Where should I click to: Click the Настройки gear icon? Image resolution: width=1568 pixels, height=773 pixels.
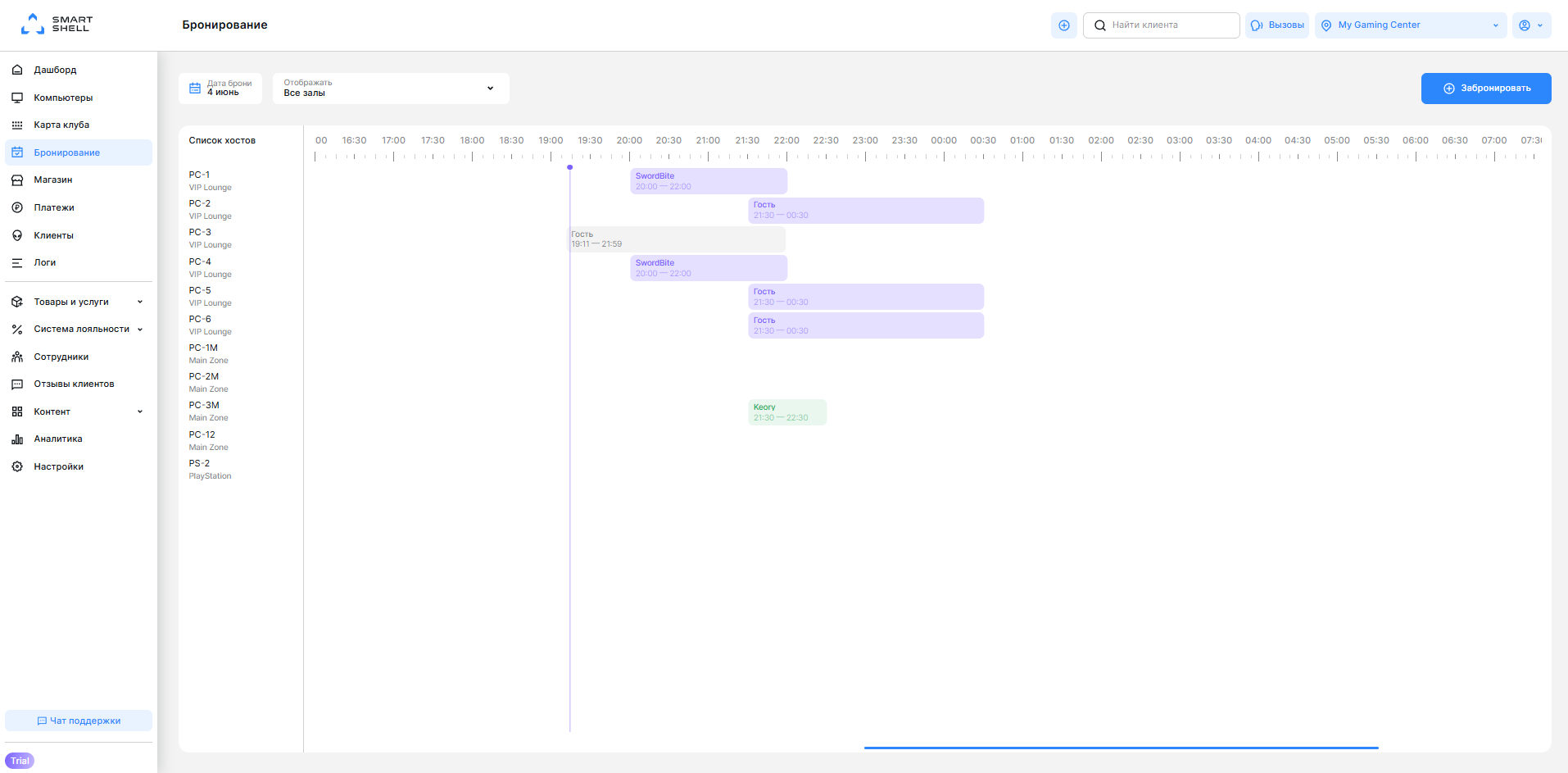[x=17, y=466]
